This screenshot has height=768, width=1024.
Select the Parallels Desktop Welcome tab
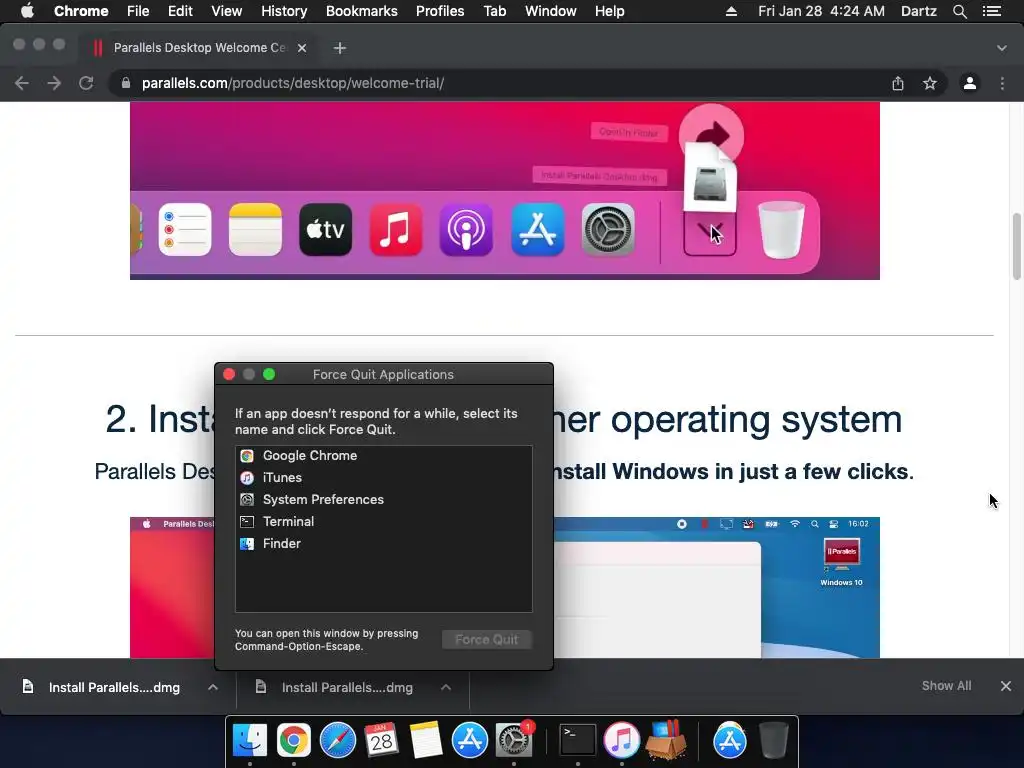coord(199,48)
